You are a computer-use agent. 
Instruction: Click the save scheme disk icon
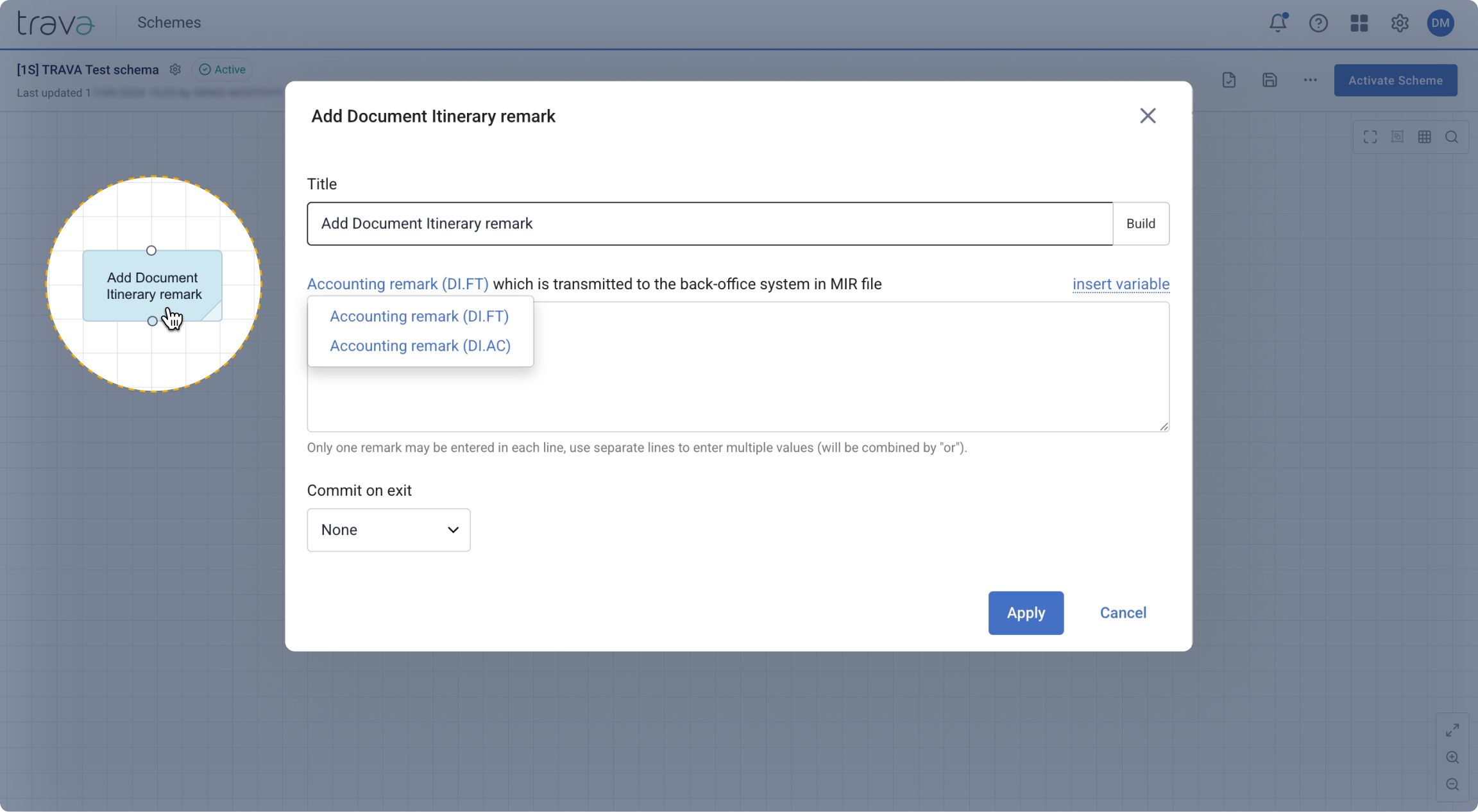point(1270,80)
